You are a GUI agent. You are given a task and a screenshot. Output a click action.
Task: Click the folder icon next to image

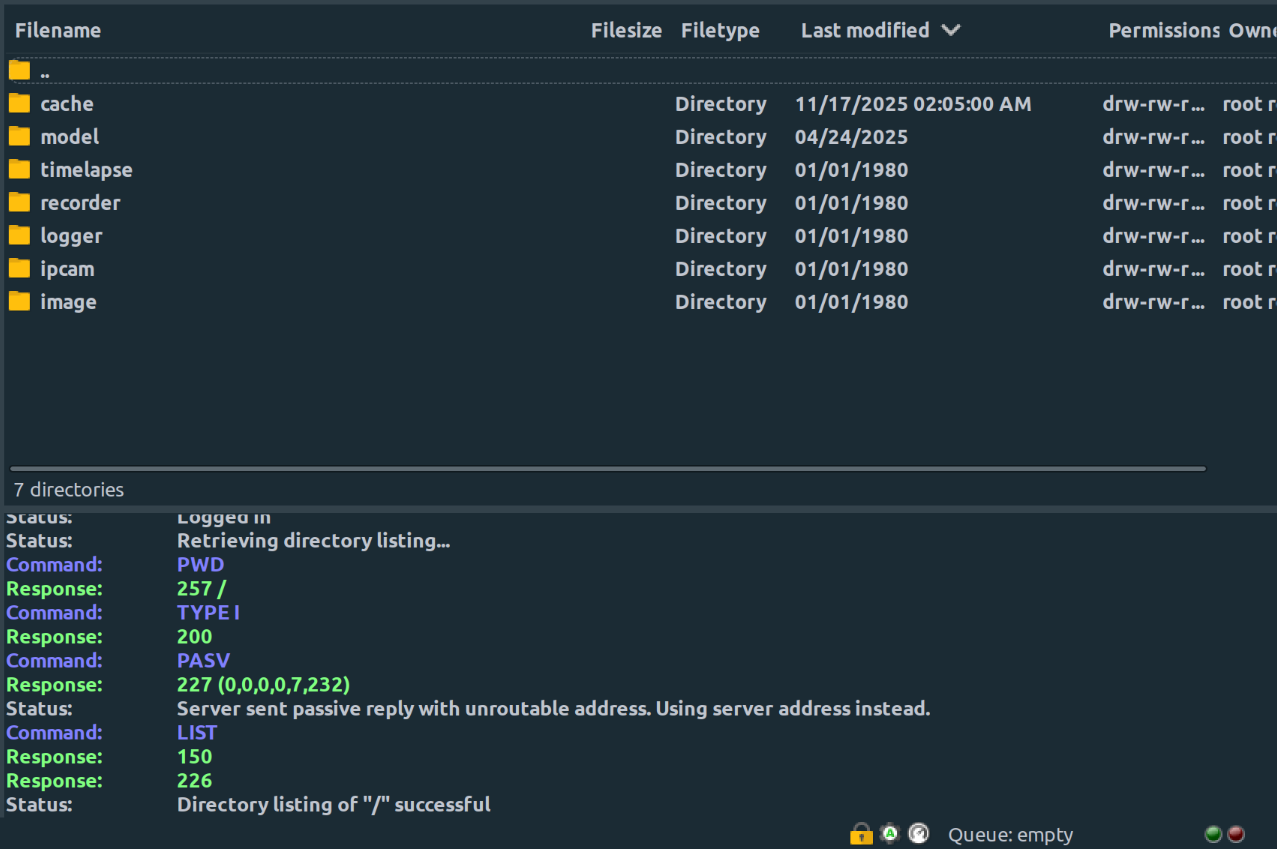(18, 301)
